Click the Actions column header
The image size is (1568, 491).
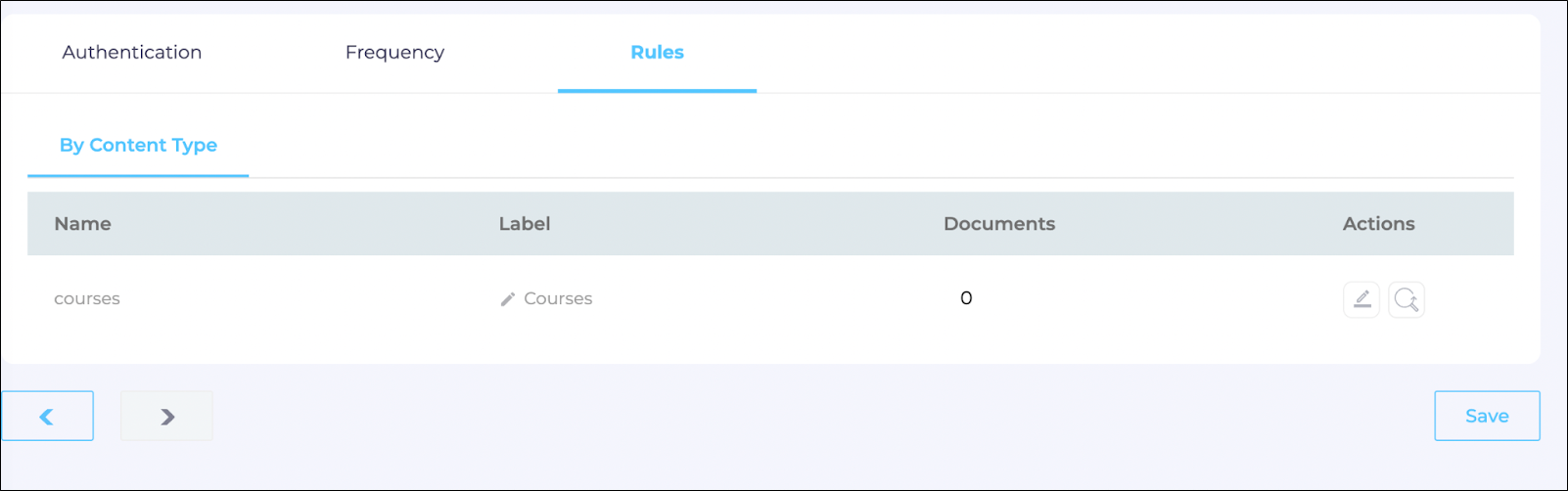point(1378,224)
